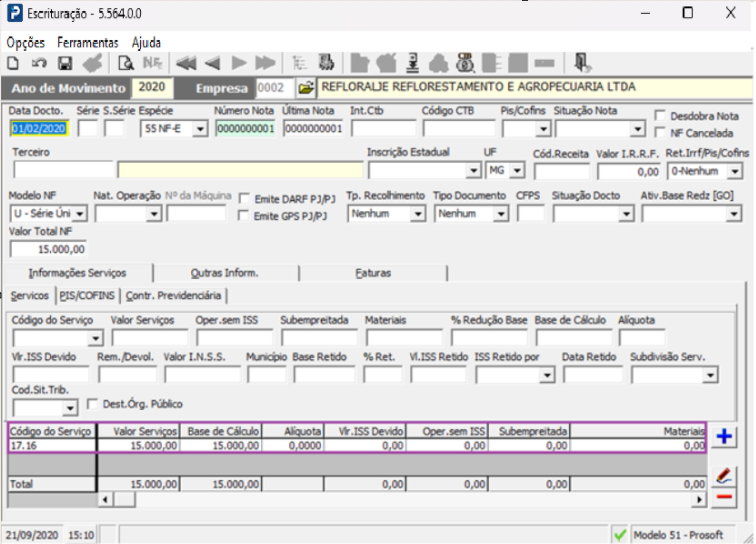The image size is (756, 544).
Task: Switch to Faturas tab
Action: 373,273
